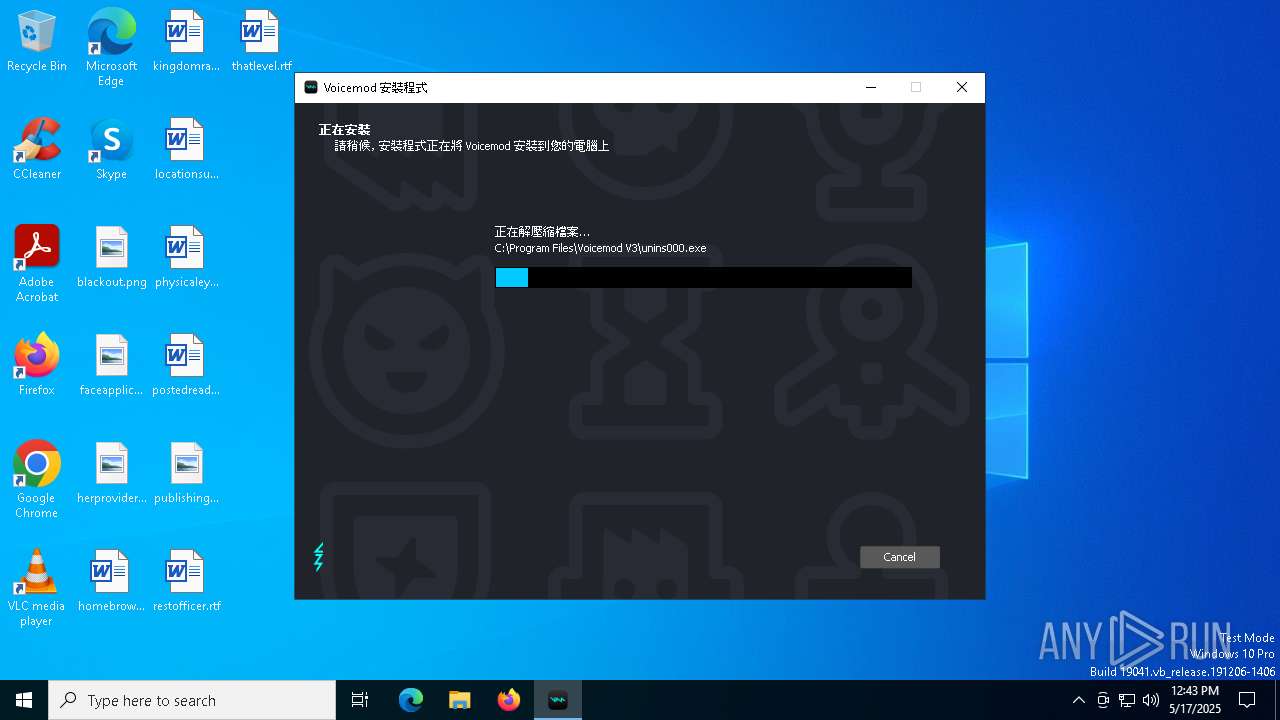Click the installation progress bar
The height and width of the screenshot is (720, 1280).
[703, 277]
